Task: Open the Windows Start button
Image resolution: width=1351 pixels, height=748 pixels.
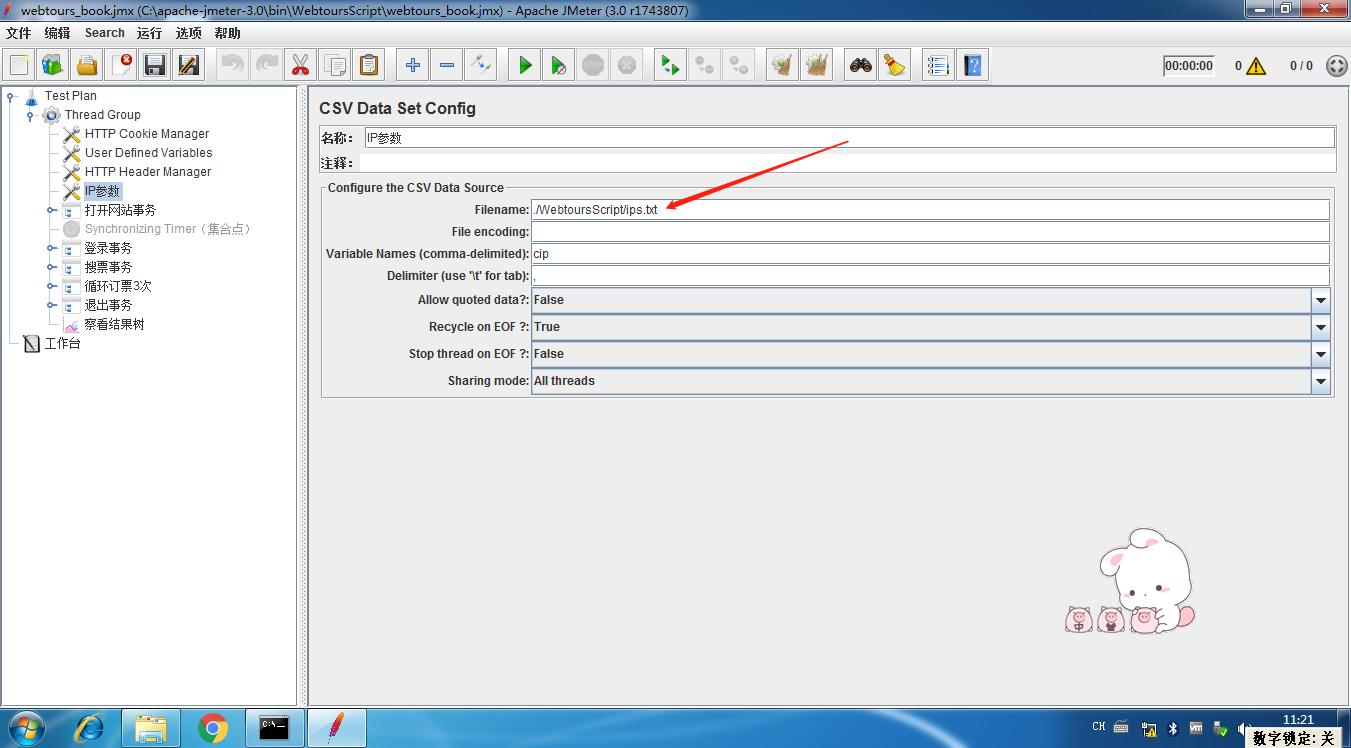Action: pos(26,728)
